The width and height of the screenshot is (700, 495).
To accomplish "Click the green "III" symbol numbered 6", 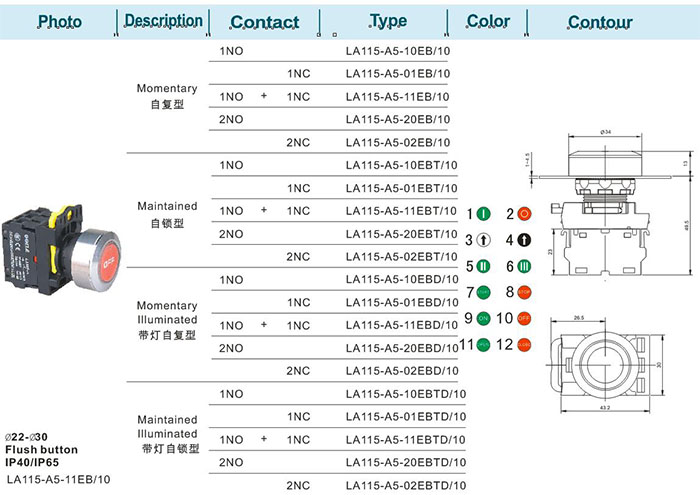I will point(524,266).
